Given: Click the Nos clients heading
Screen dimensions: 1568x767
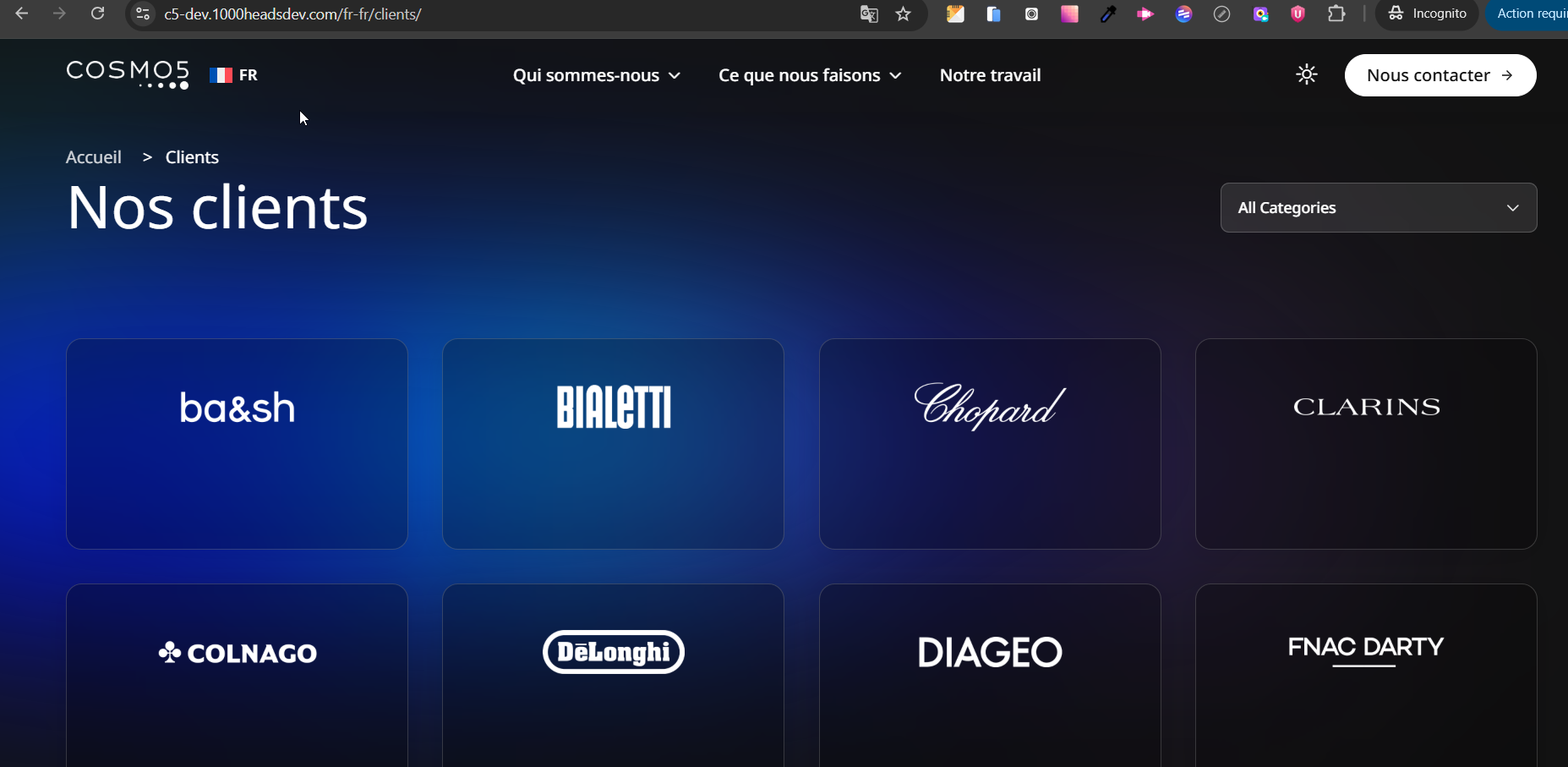Looking at the screenshot, I should [217, 208].
